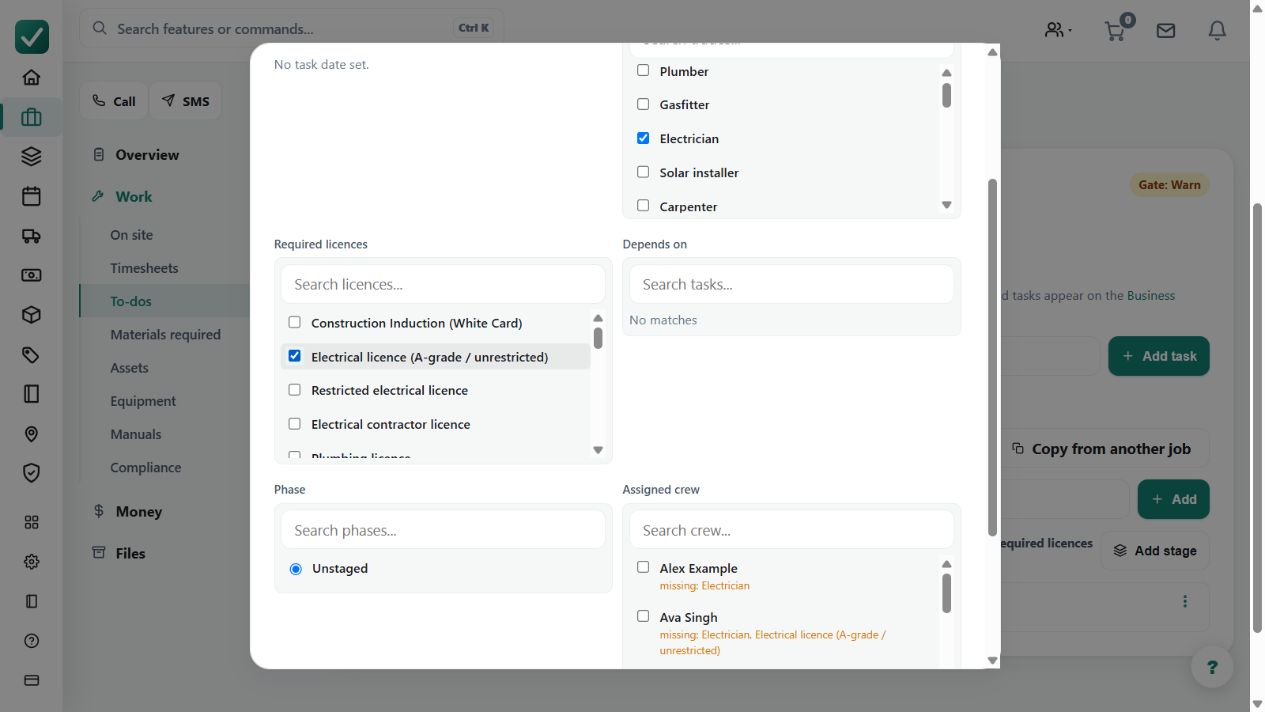
Task: Click trades list scroll up arrow
Action: coord(946,72)
